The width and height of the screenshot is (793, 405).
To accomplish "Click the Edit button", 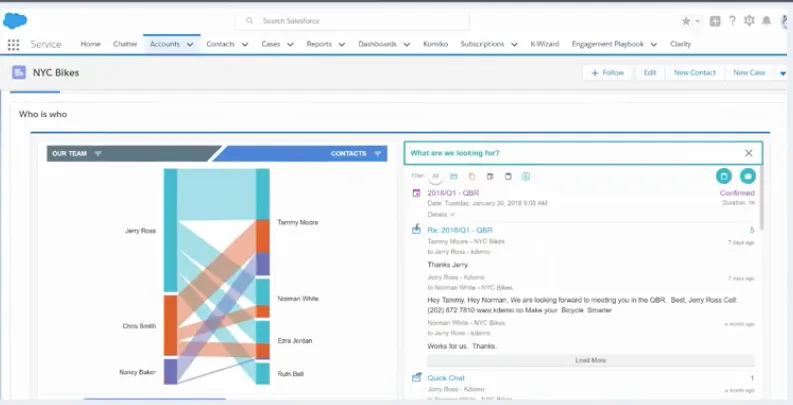I will (x=650, y=73).
